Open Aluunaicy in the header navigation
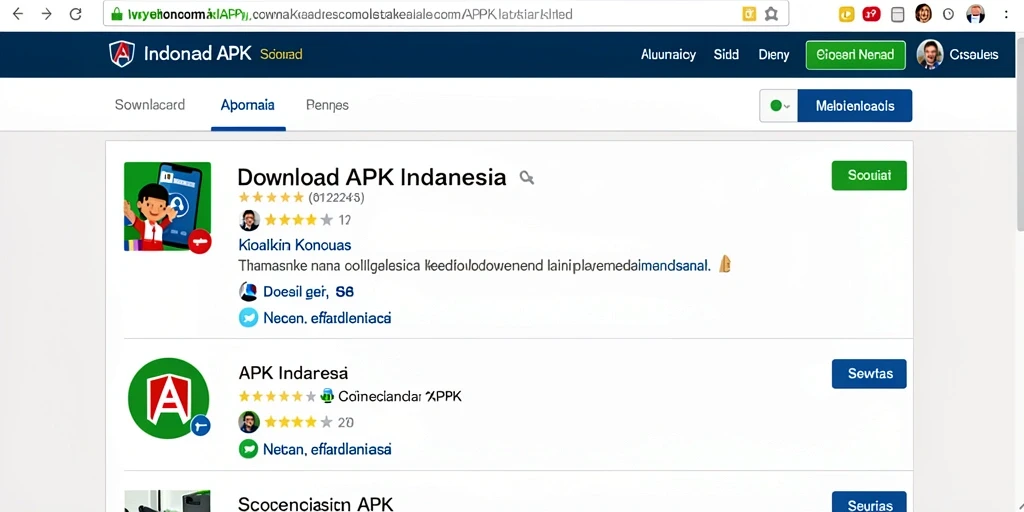This screenshot has height=512, width=1024. [x=668, y=55]
